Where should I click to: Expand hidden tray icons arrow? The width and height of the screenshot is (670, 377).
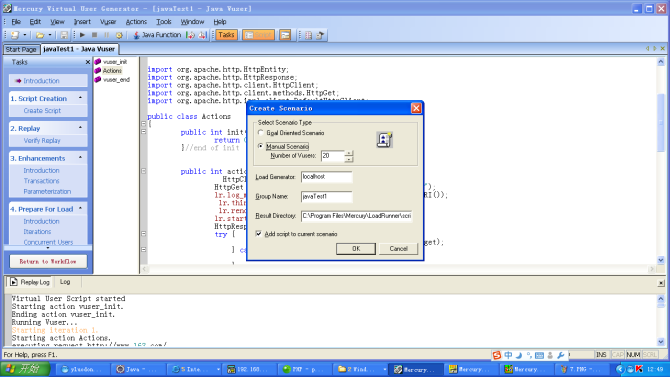620,369
